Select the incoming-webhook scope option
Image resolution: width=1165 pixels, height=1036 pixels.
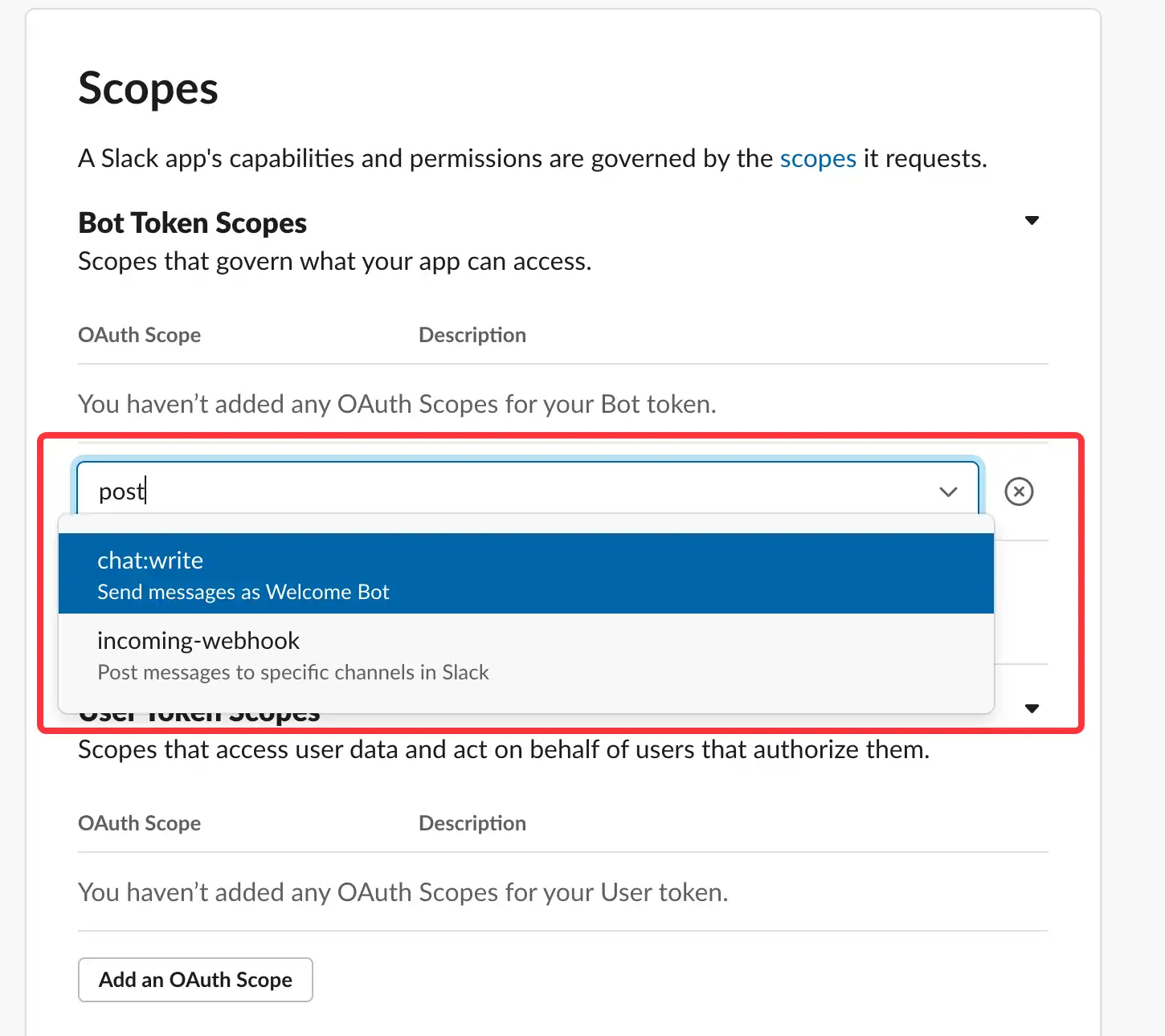click(x=526, y=654)
